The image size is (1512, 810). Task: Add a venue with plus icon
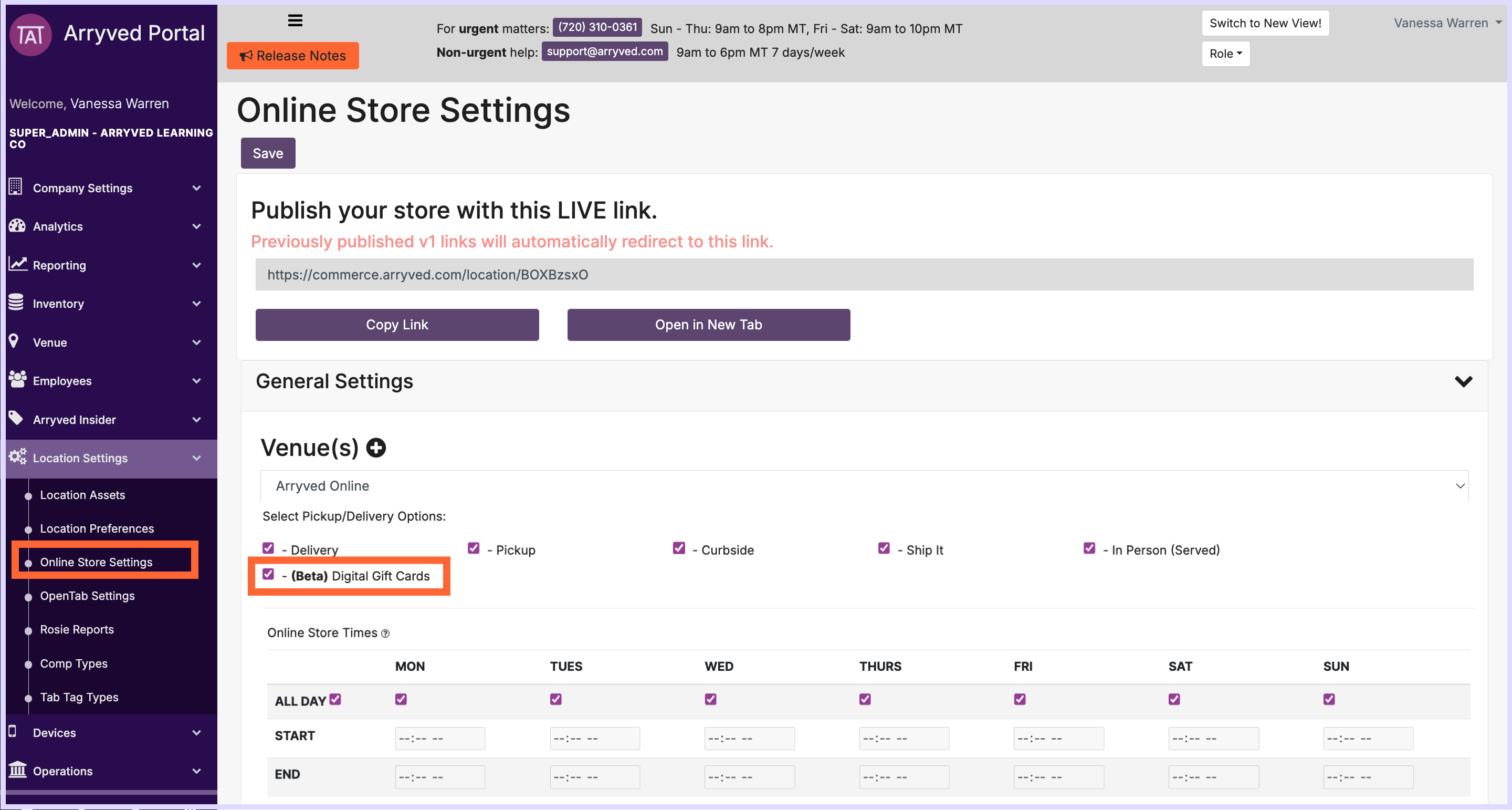coord(376,448)
